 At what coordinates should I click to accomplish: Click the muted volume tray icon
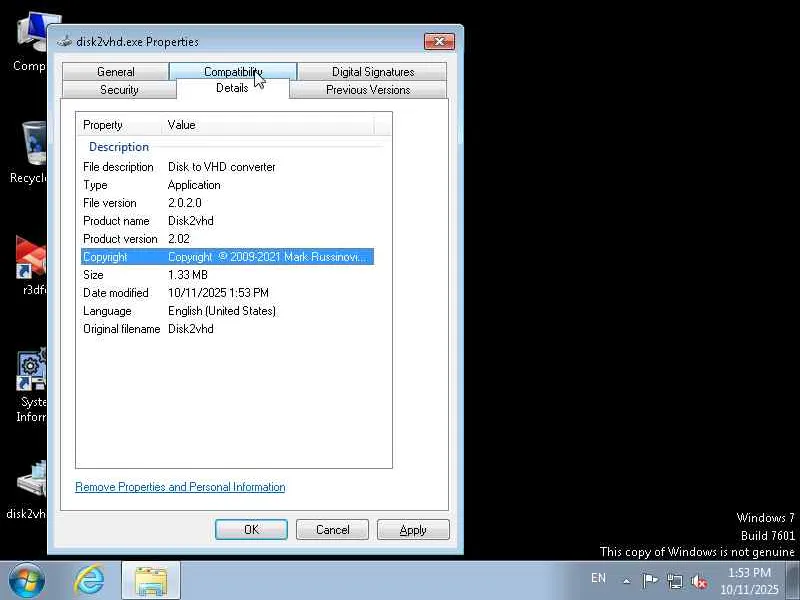pyautogui.click(x=699, y=581)
